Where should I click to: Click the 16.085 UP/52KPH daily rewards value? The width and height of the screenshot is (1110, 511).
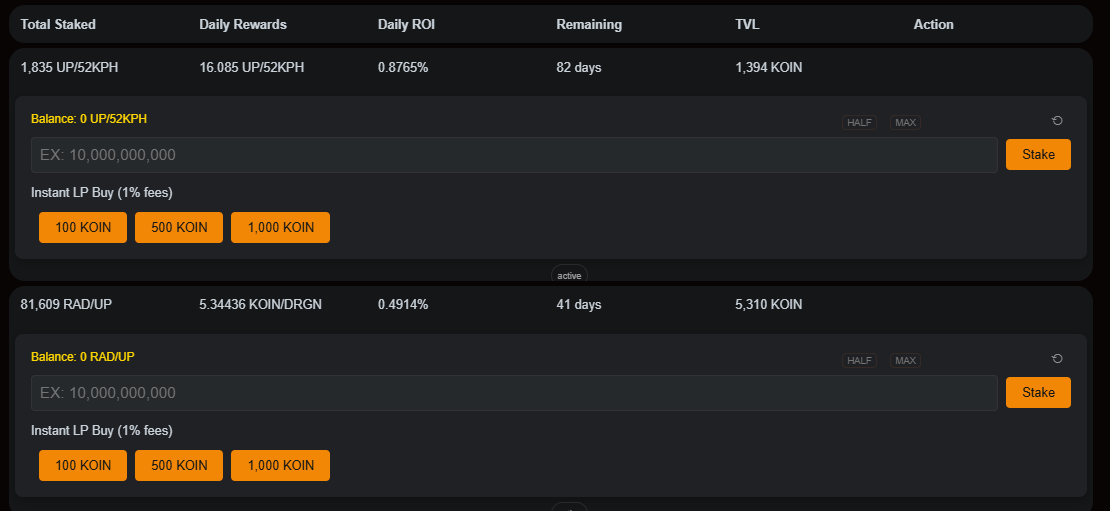[252, 68]
